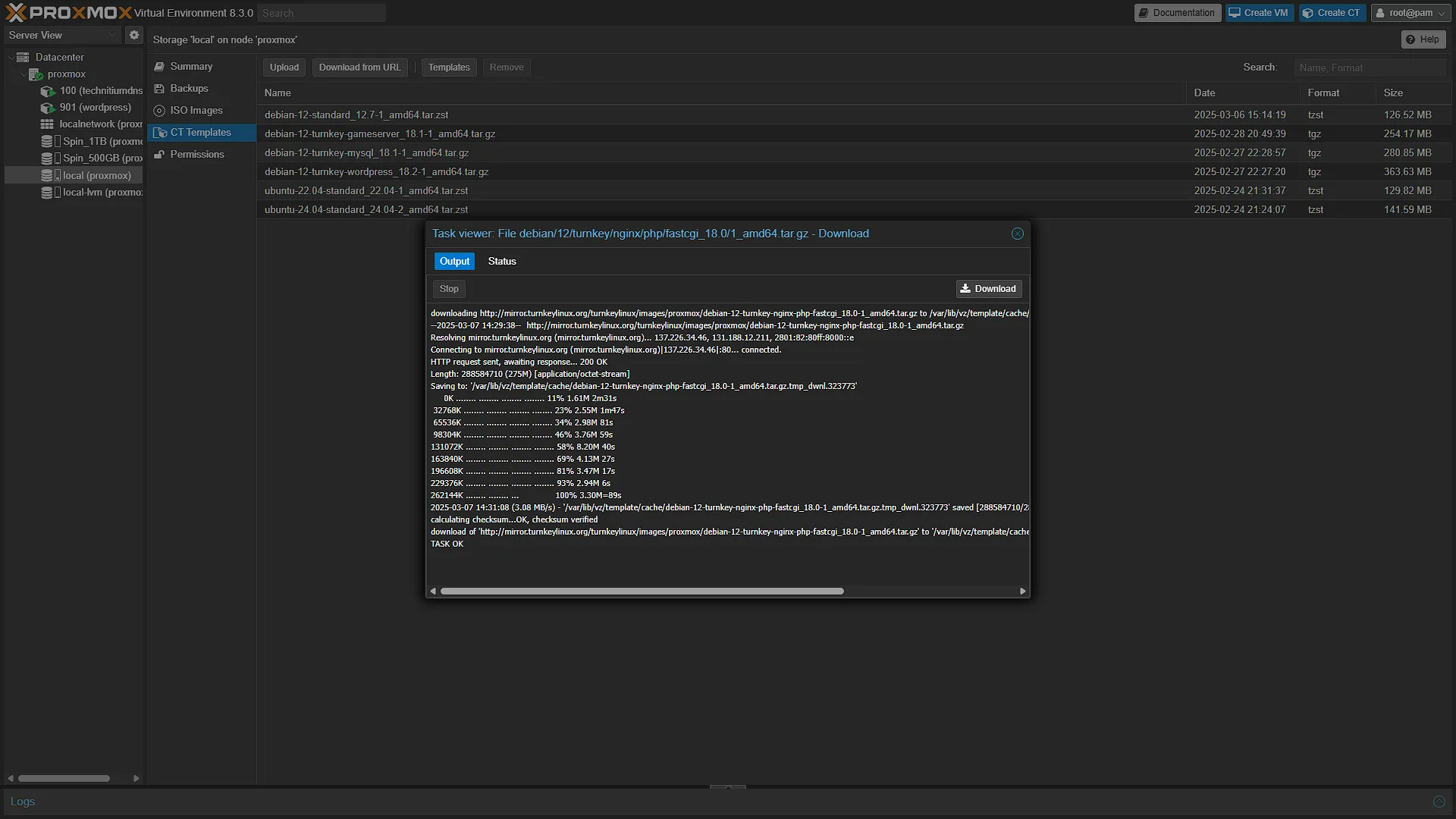Open the Templates list button
1456x819 pixels.
[449, 67]
